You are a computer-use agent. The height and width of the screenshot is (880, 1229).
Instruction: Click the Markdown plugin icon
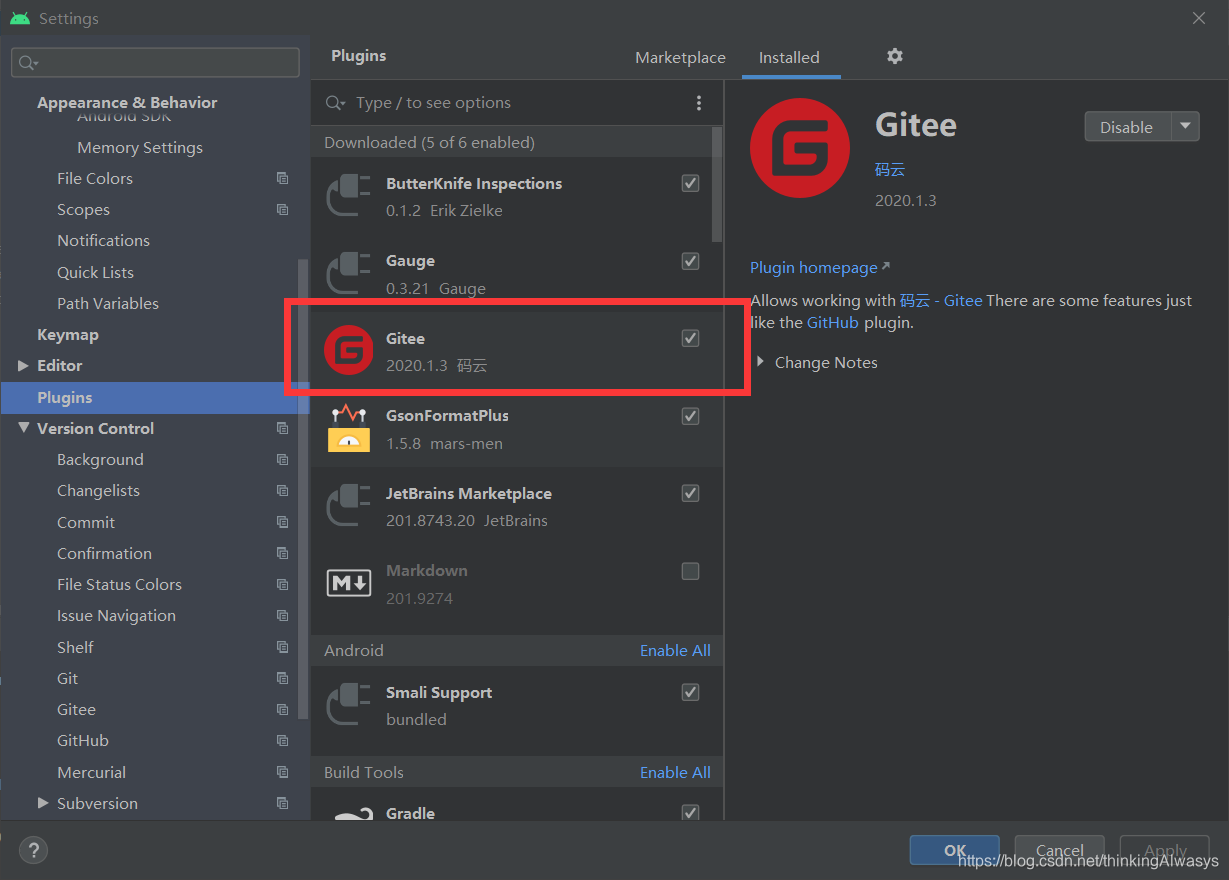click(x=349, y=582)
